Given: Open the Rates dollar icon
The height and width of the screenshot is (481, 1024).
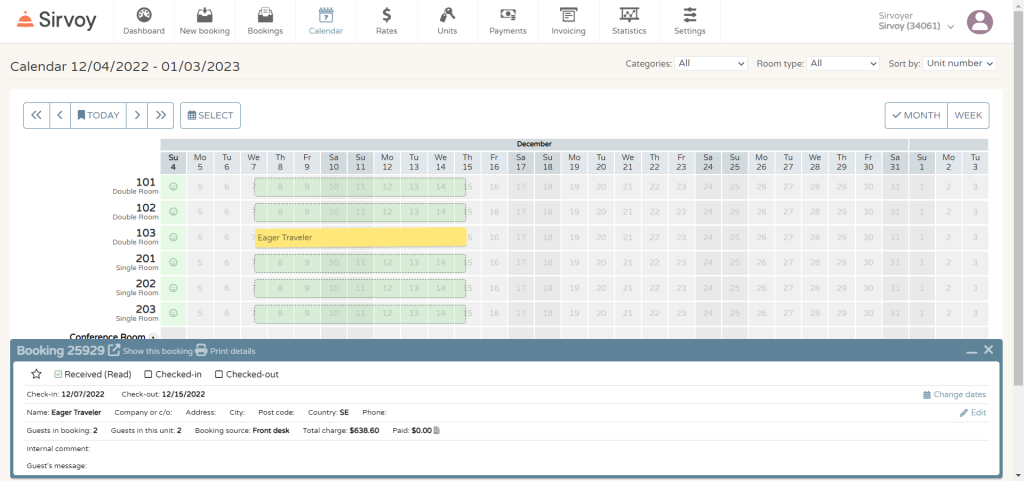Looking at the screenshot, I should [x=386, y=15].
